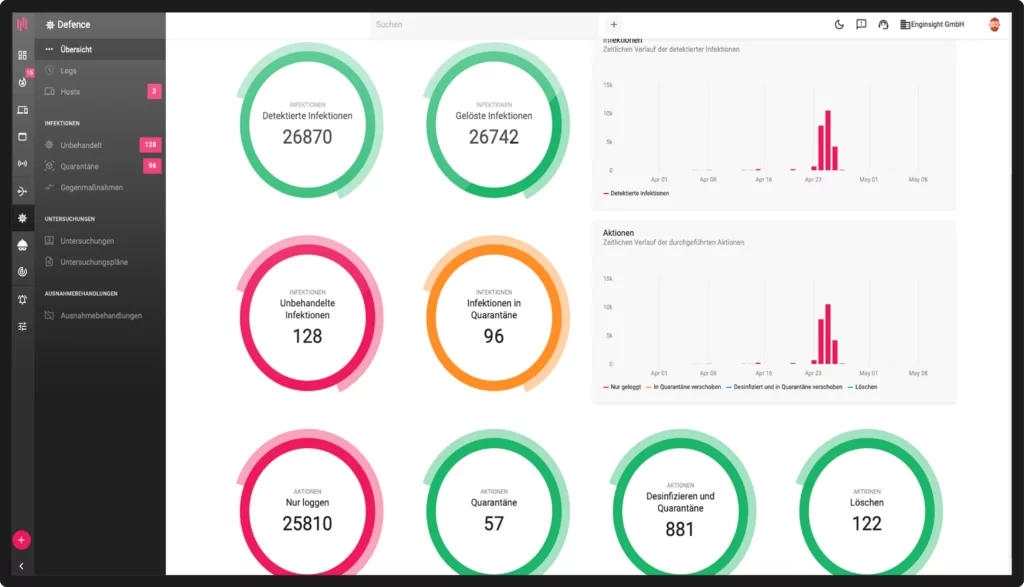The image size is (1024, 587).
Task: Open the dashboard grid icon in the rail
Action: tap(22, 54)
